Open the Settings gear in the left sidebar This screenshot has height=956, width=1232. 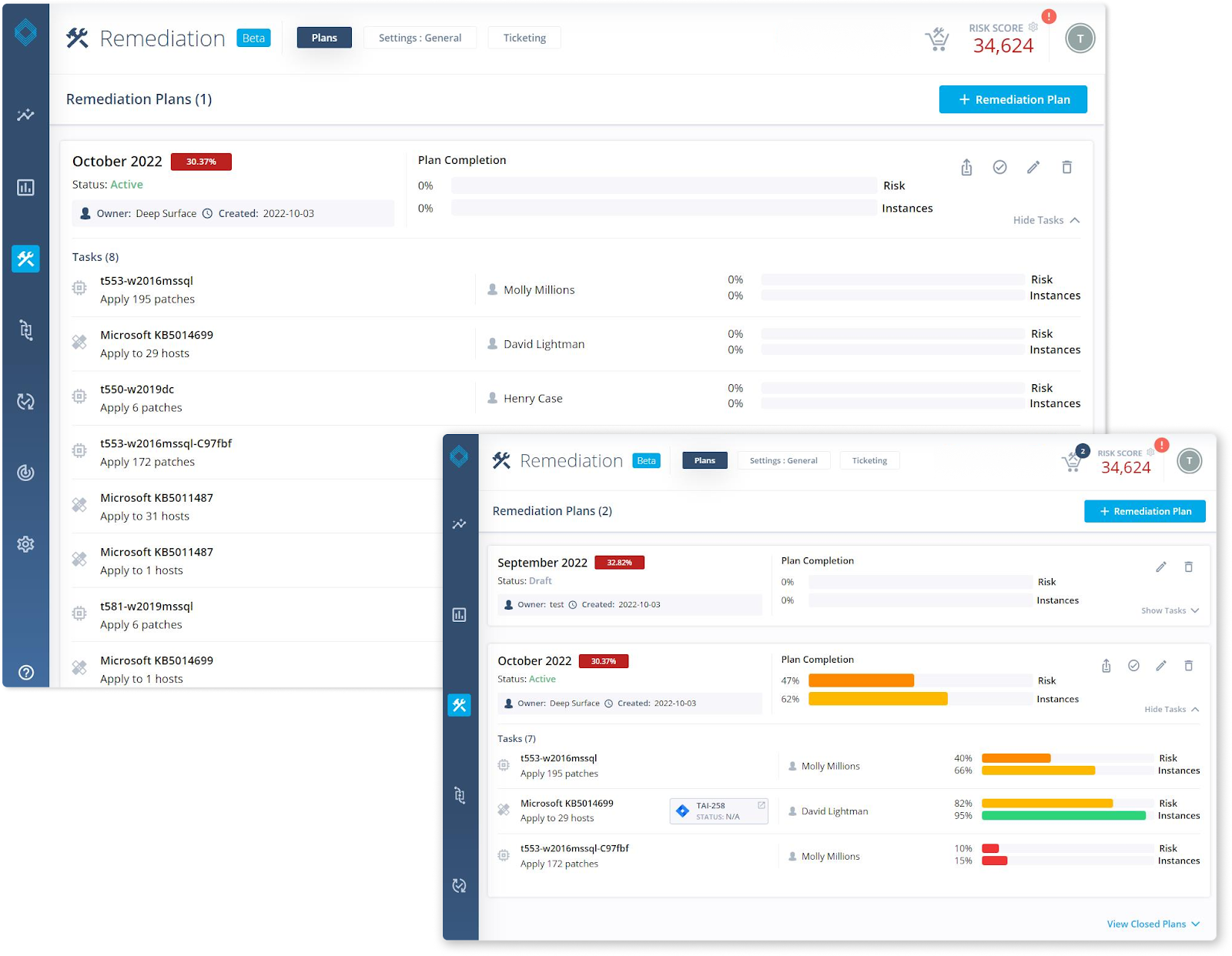25,544
